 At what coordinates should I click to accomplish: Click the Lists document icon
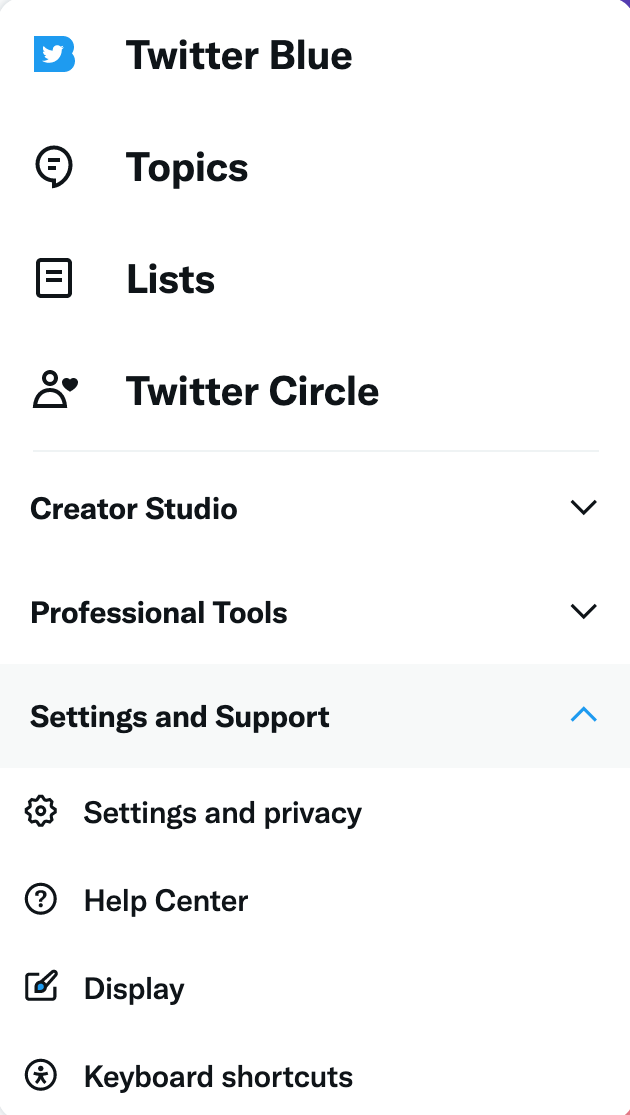(x=54, y=279)
